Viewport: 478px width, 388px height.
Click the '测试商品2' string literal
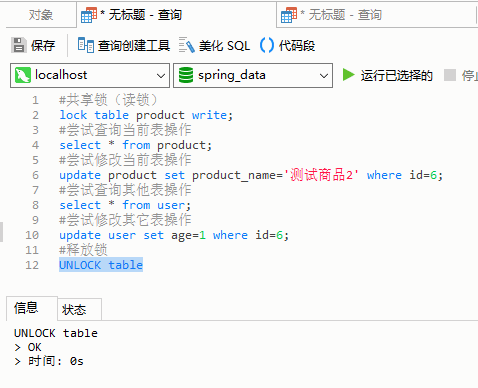tap(321, 175)
